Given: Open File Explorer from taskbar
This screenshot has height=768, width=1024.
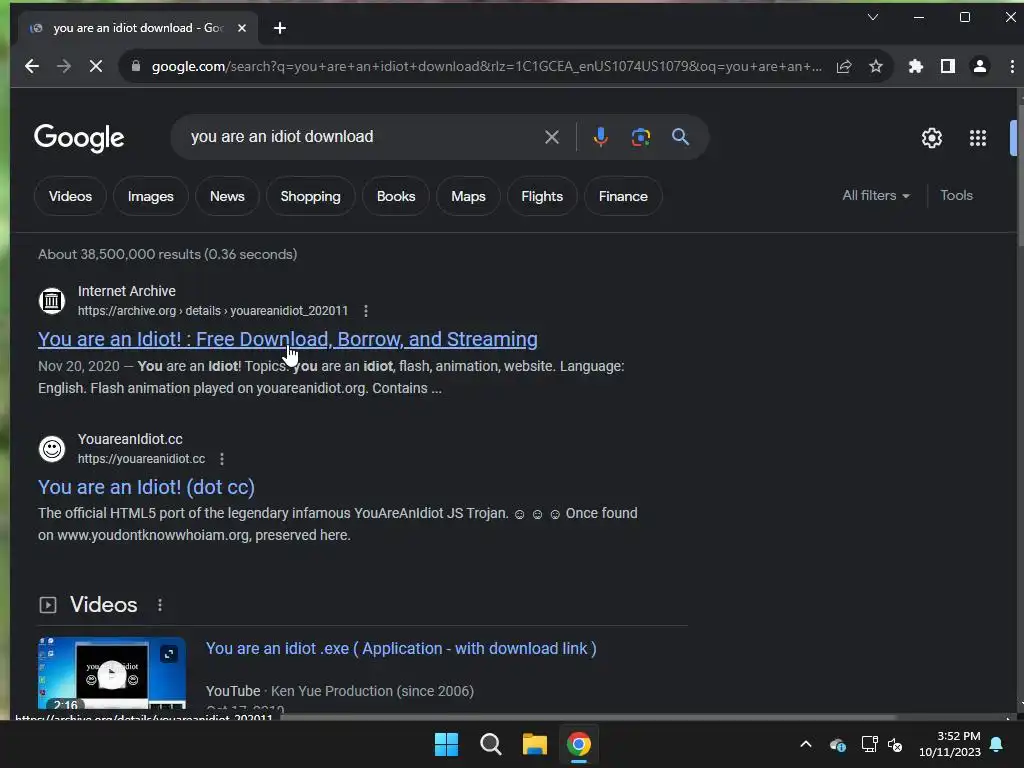Looking at the screenshot, I should (x=534, y=744).
